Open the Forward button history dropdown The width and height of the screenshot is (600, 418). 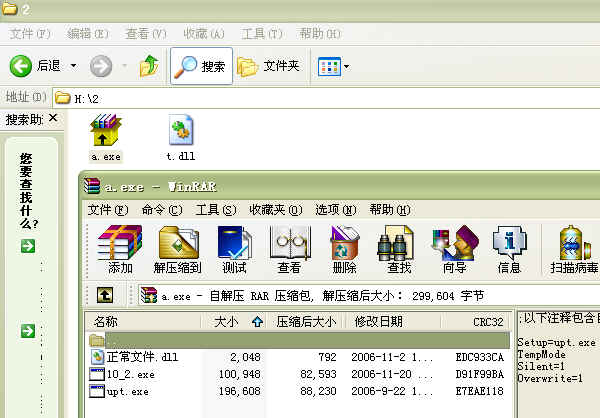point(124,66)
